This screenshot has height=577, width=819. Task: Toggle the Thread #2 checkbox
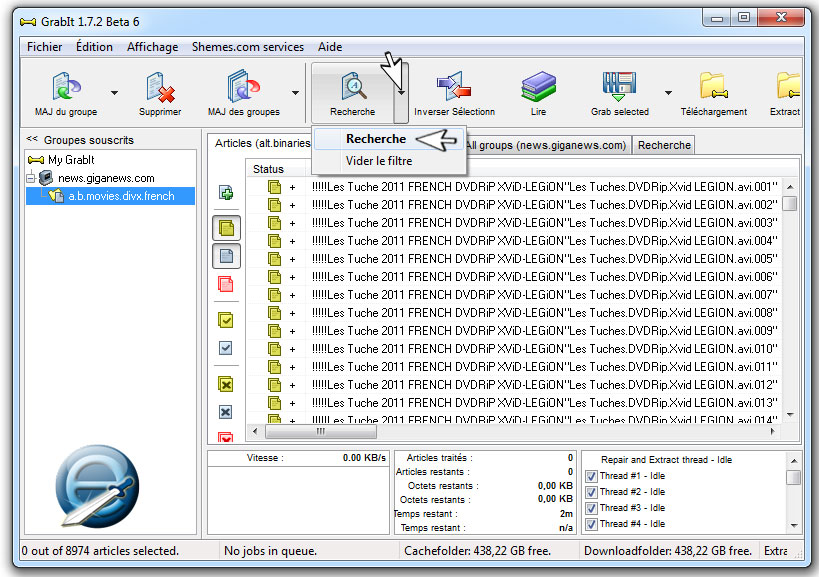(x=591, y=492)
